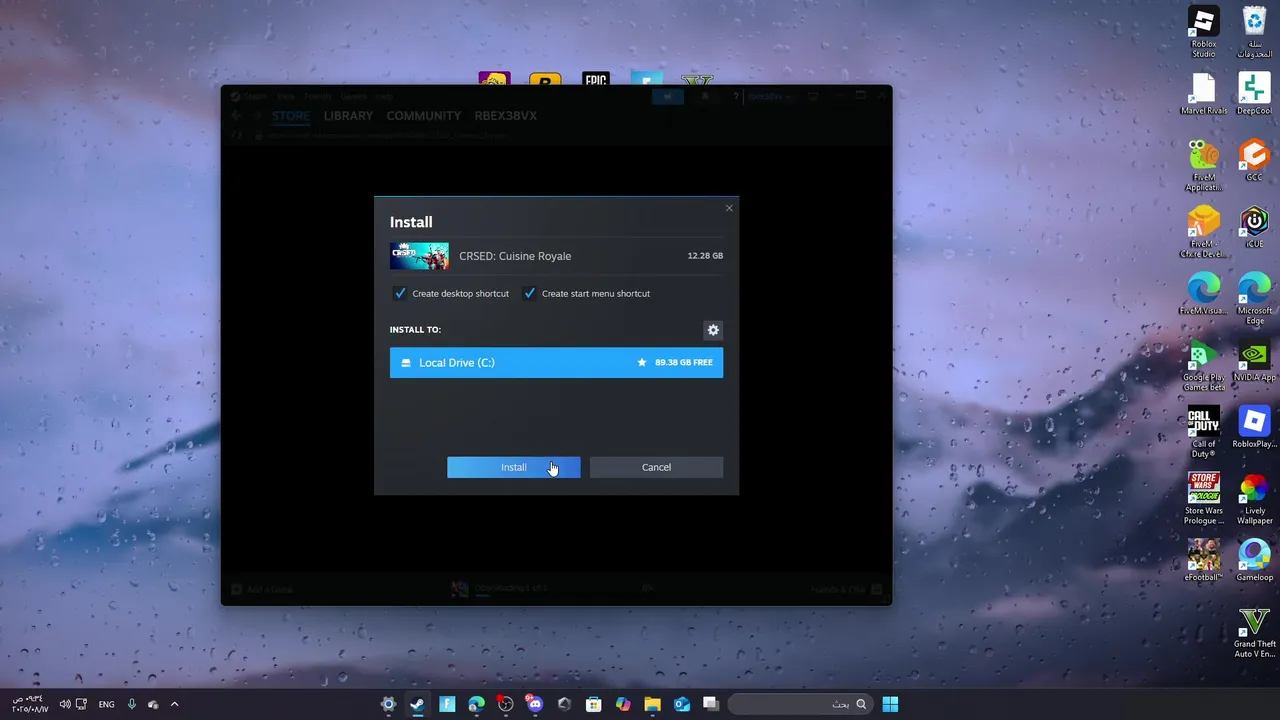Select Local Drive (C:) install location
This screenshot has width=1280, height=720.
tap(556, 362)
